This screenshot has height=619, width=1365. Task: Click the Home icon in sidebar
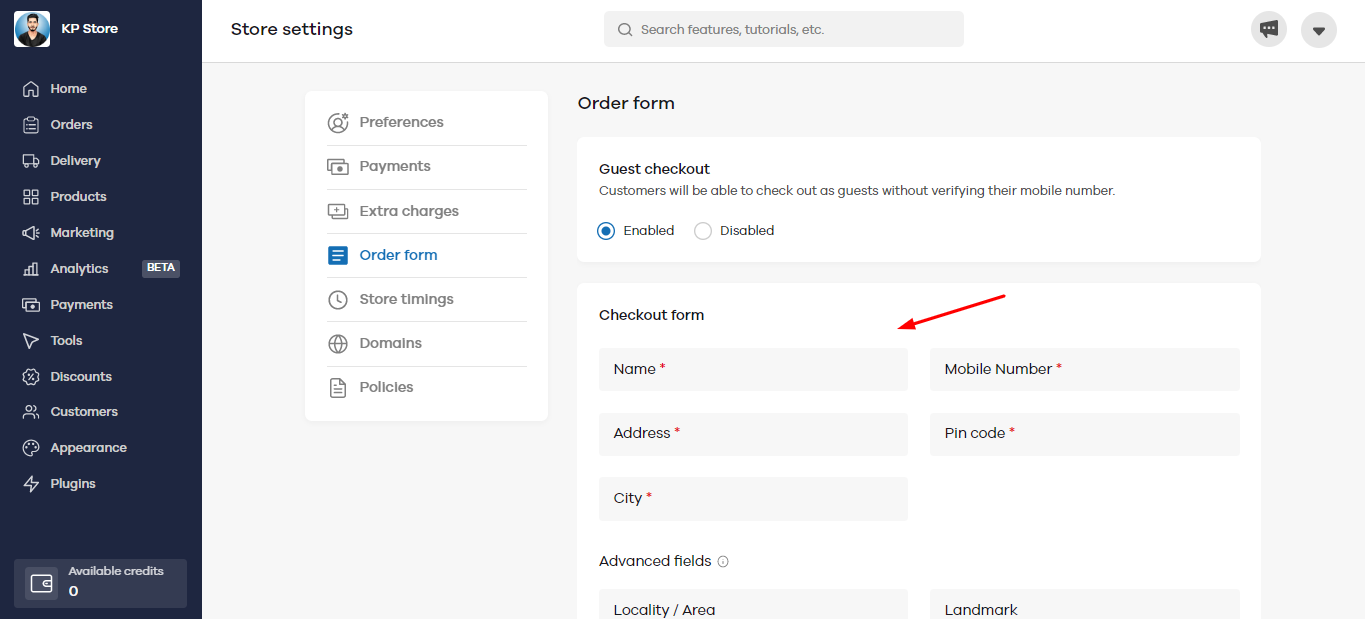pyautogui.click(x=31, y=89)
